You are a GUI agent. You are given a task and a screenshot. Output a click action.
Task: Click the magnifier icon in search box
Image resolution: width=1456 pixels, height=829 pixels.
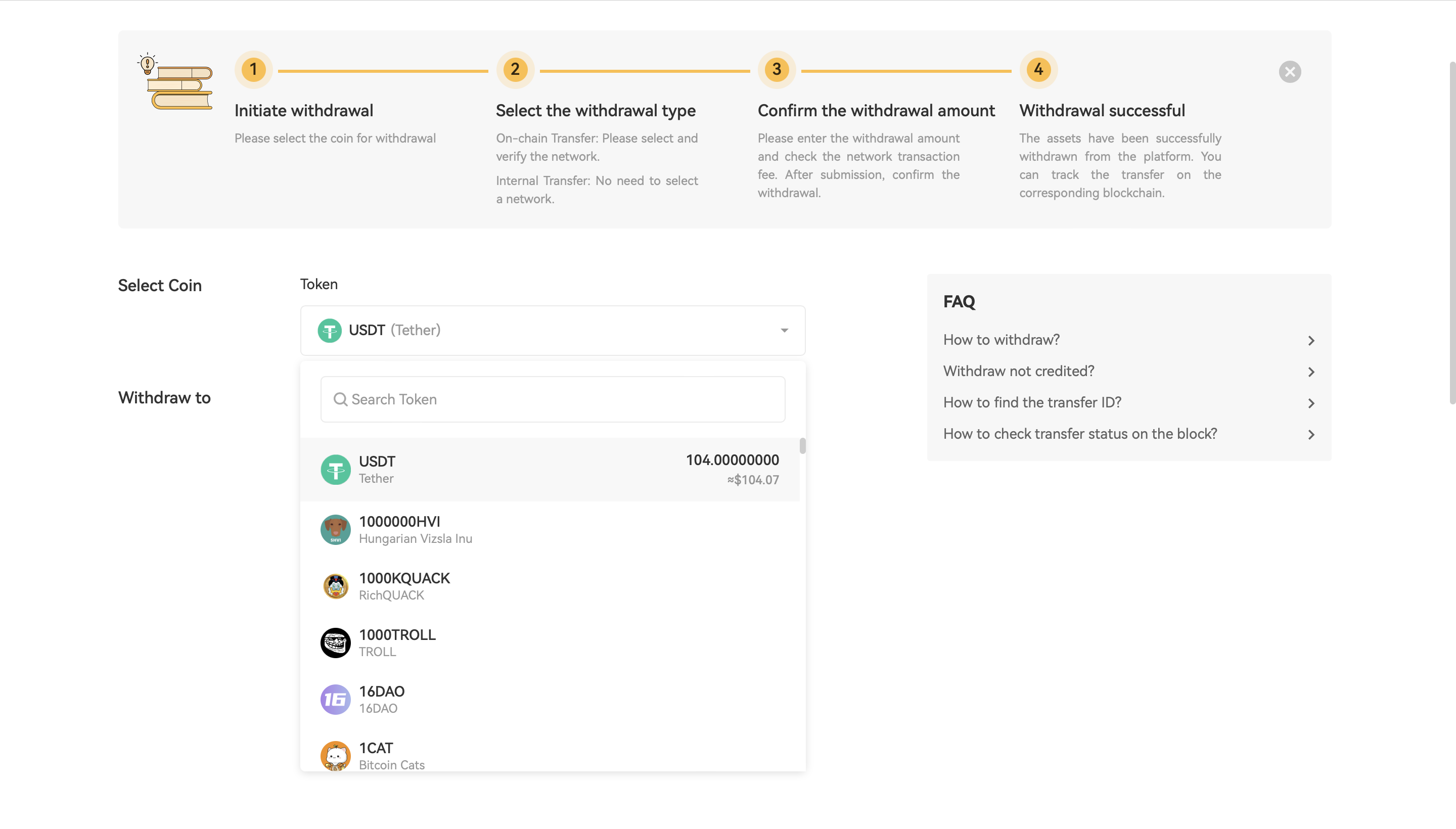pyautogui.click(x=340, y=399)
